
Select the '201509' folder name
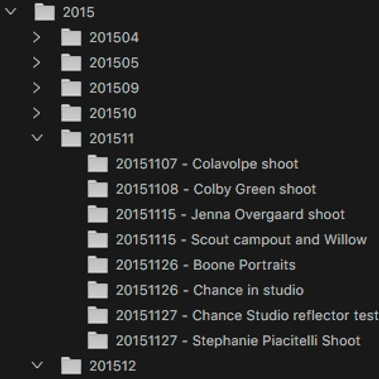tap(114, 88)
